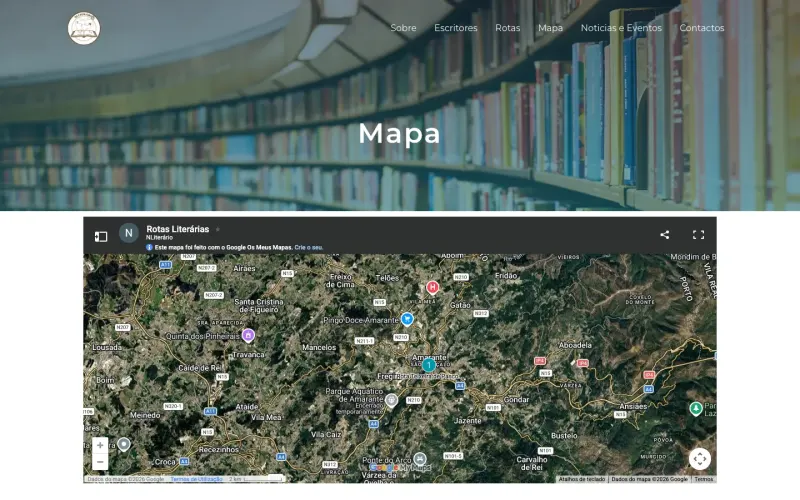Click the round site logo
Viewport: 800px width, 500px height.
pos(84,29)
